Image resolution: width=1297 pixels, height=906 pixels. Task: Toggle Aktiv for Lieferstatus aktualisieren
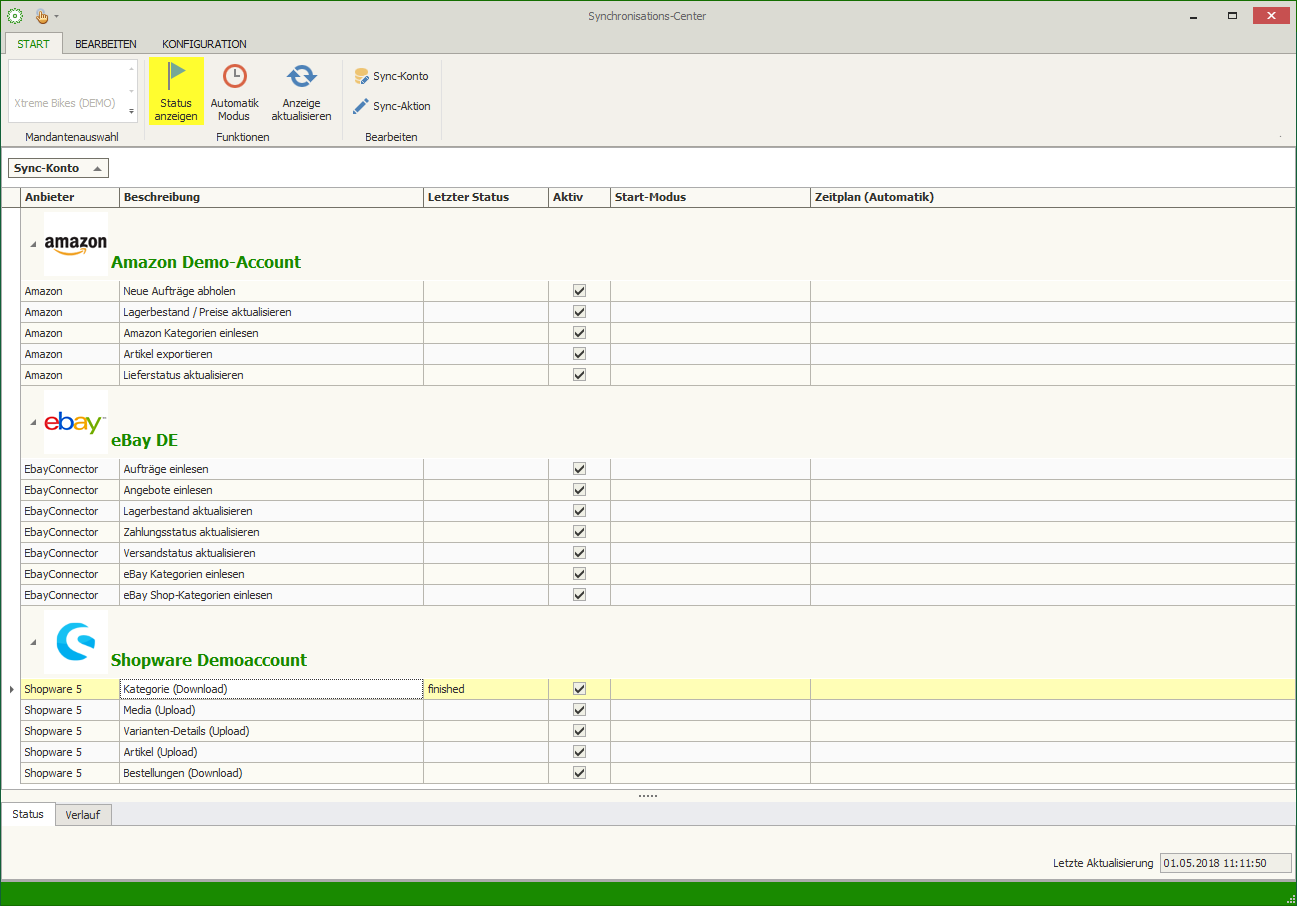pos(579,375)
